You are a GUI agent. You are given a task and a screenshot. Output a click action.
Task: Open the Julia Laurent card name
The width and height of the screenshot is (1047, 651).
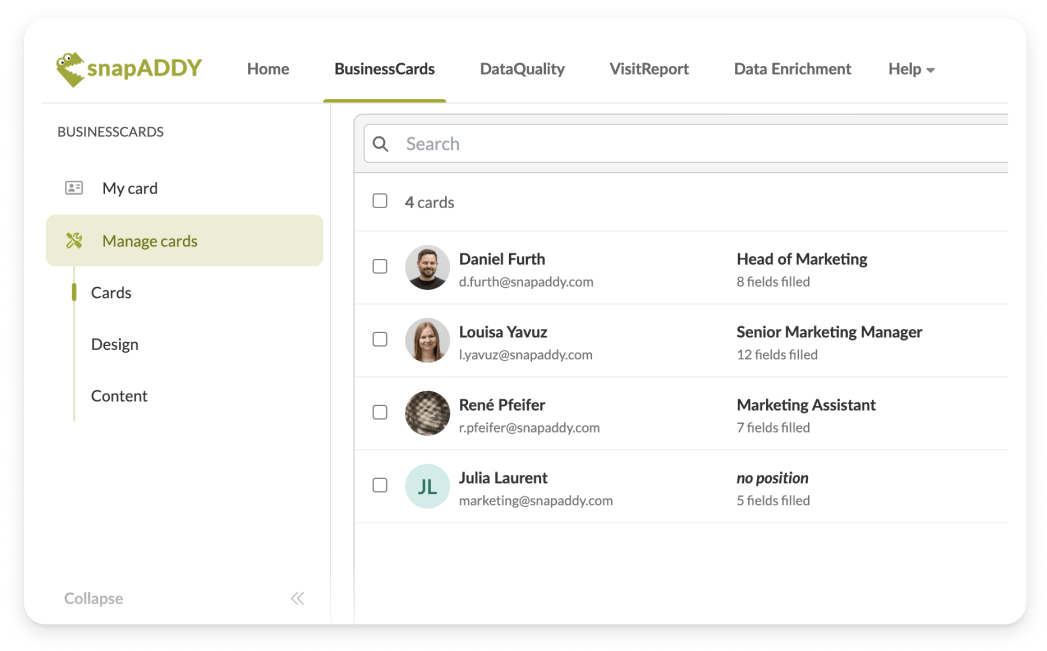[x=503, y=478]
